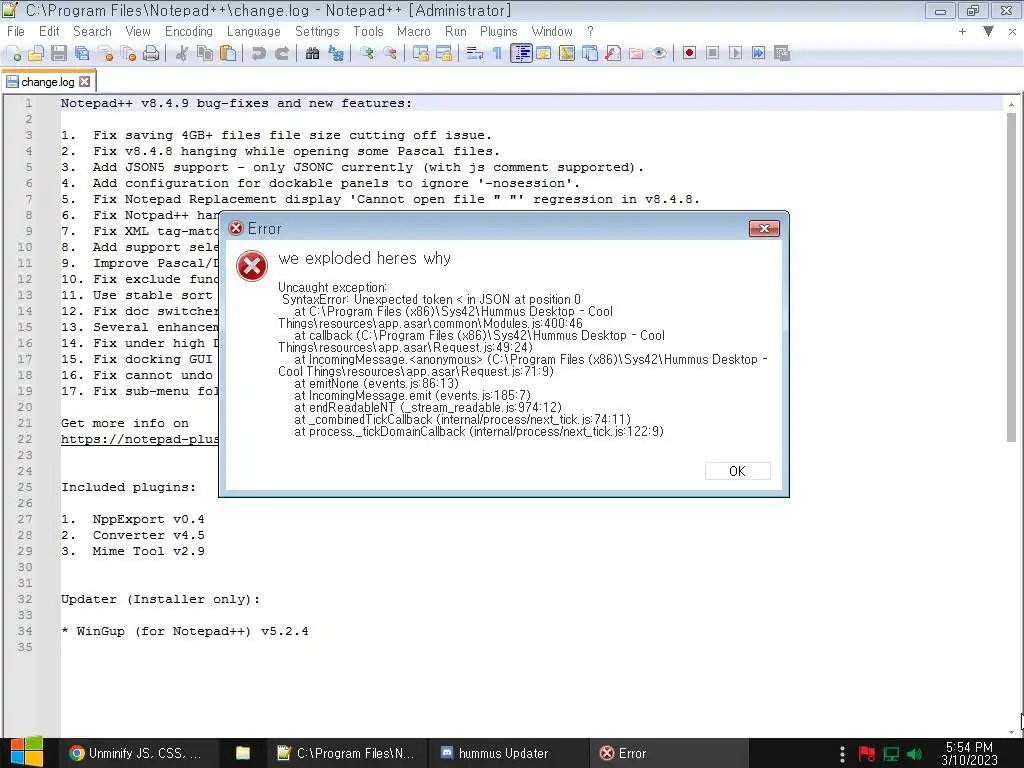Expand the dropdown triangle in menu bar

(988, 31)
